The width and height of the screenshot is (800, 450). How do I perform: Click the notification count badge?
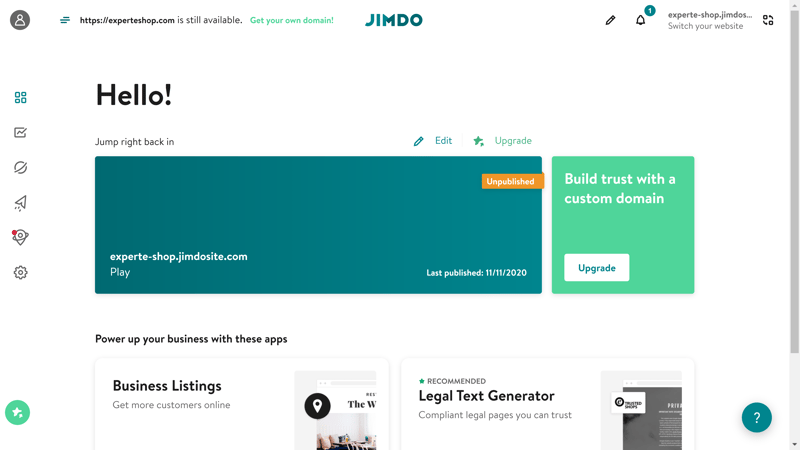649,10
